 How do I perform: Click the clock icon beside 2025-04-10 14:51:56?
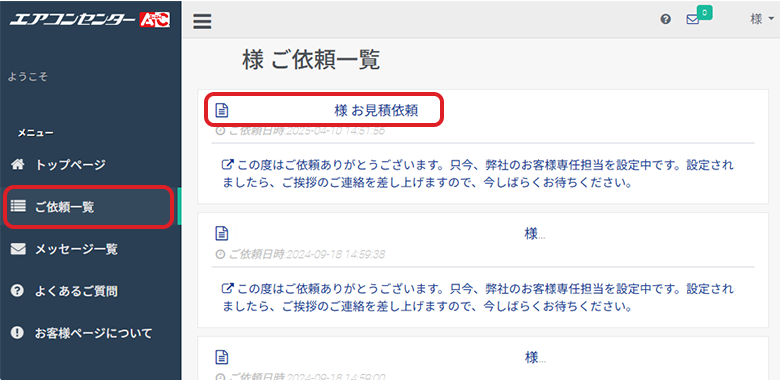[x=220, y=131]
